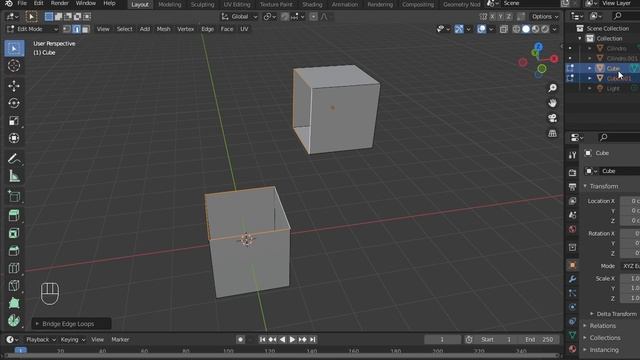Click the blue Z axis gizmo ball
Image resolution: width=640 pixels, height=360 pixels.
pyautogui.click(x=538, y=47)
